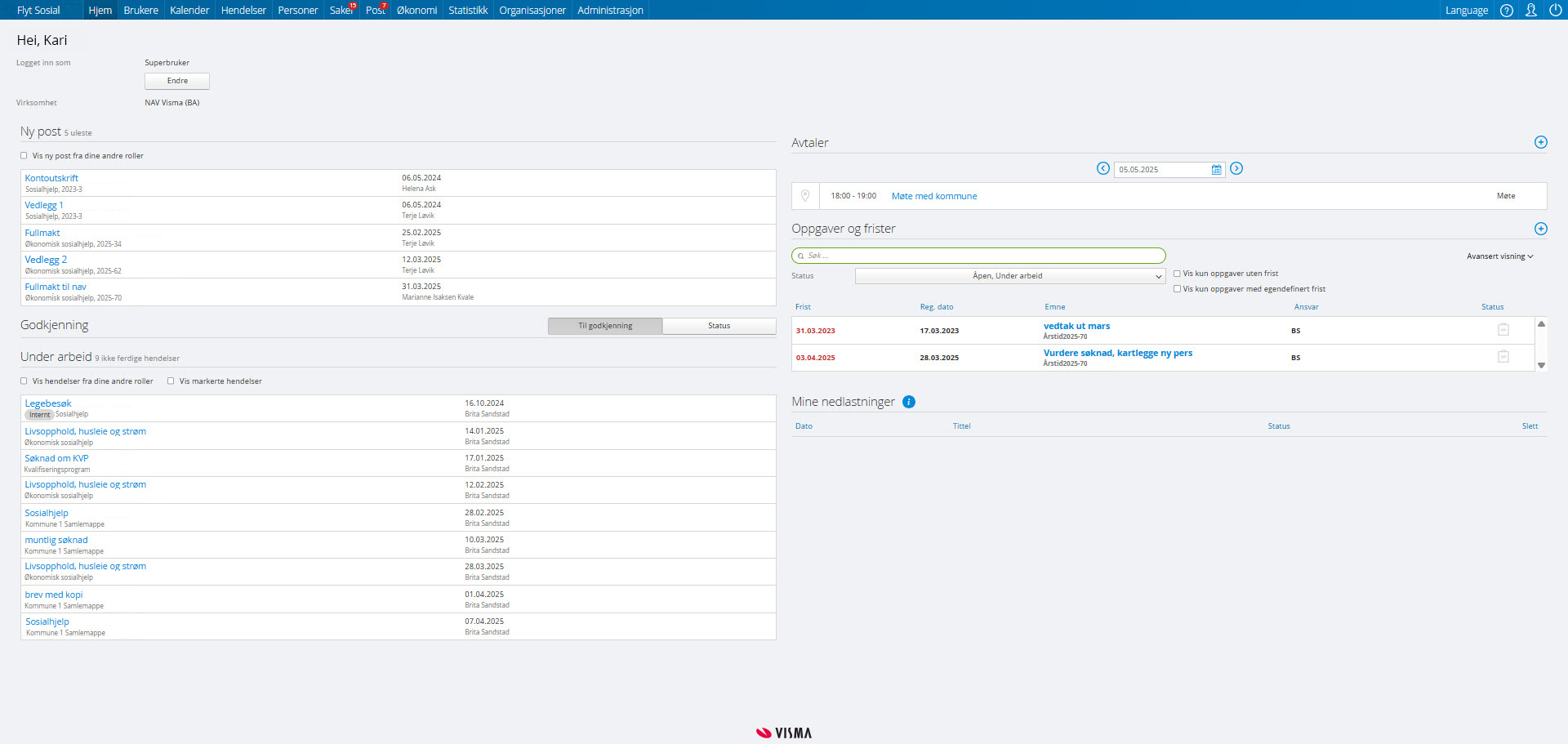Open the Language menu
This screenshot has width=1568, height=744.
click(1466, 11)
